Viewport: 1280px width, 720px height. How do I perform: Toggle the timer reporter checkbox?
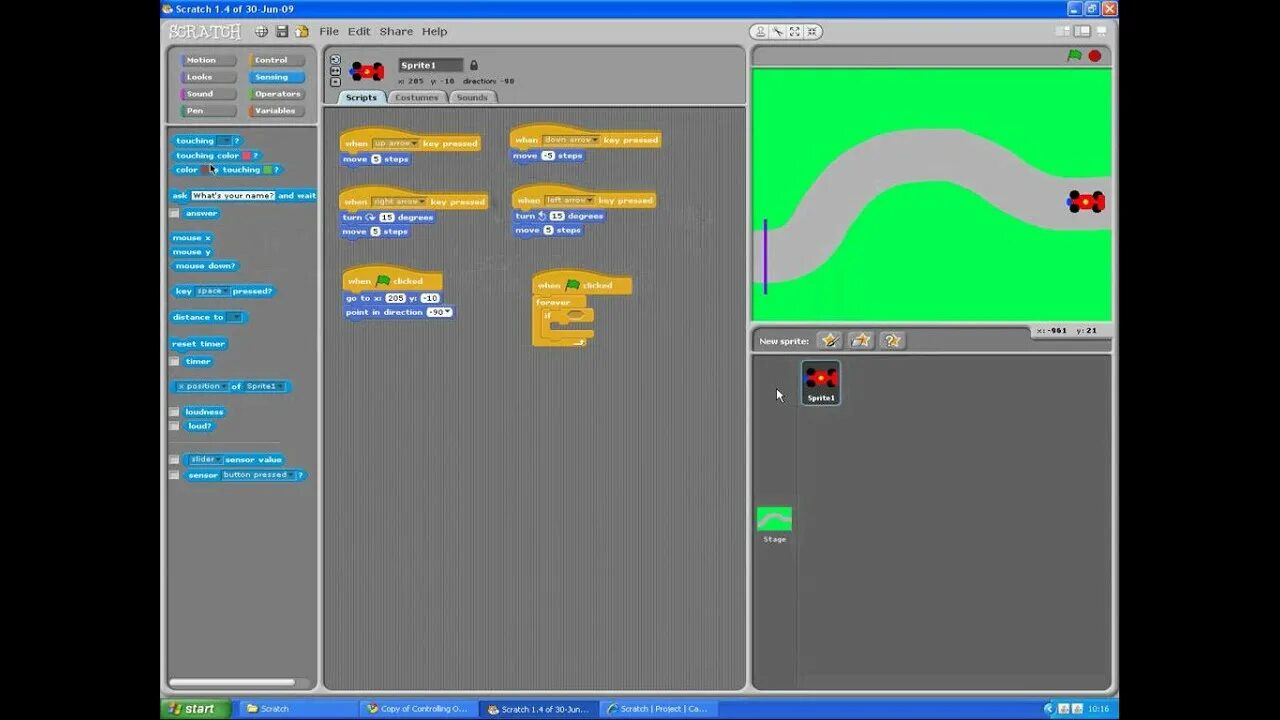coord(174,361)
